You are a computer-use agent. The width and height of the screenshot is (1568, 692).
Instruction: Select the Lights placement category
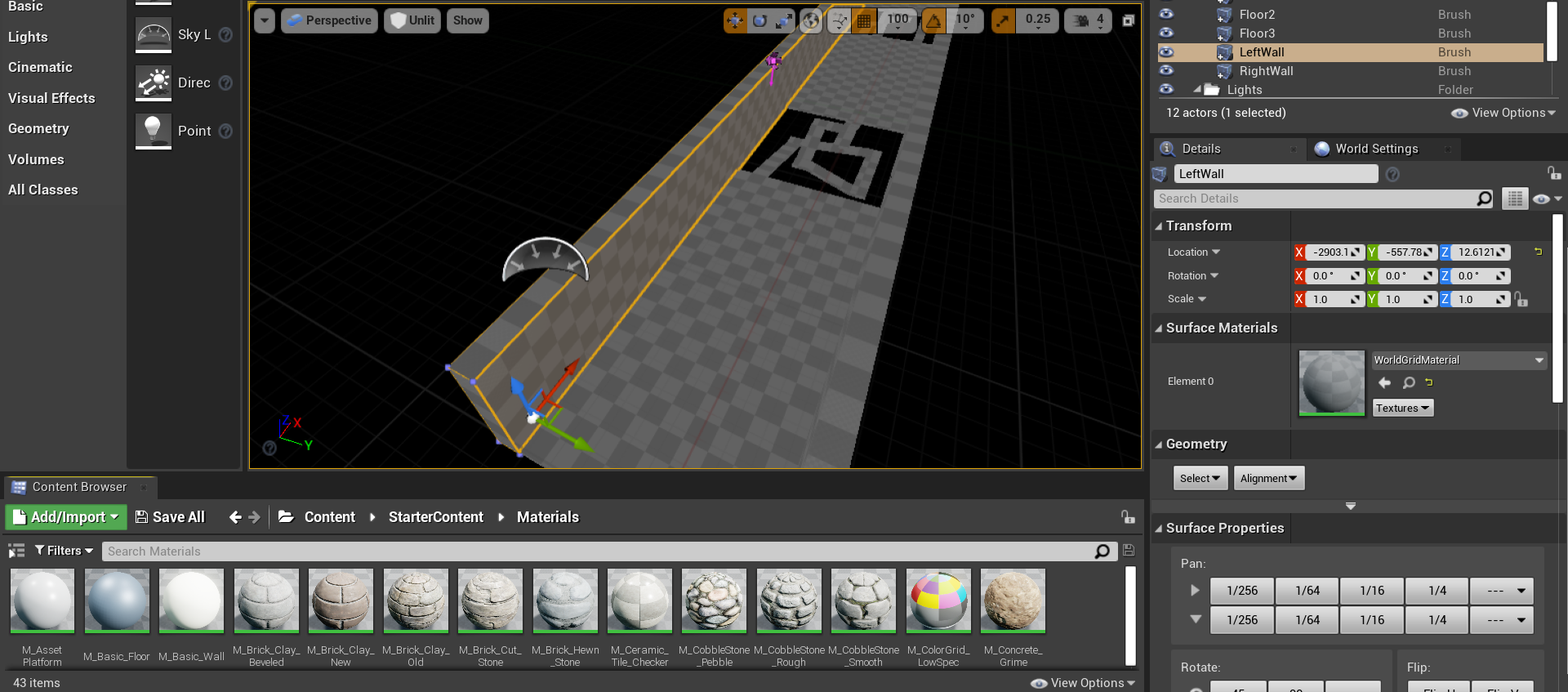click(28, 37)
